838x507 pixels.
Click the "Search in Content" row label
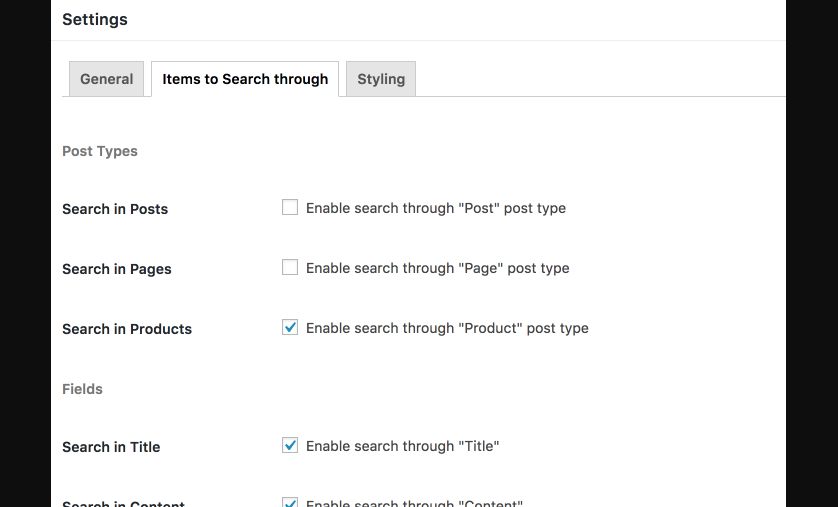click(123, 503)
